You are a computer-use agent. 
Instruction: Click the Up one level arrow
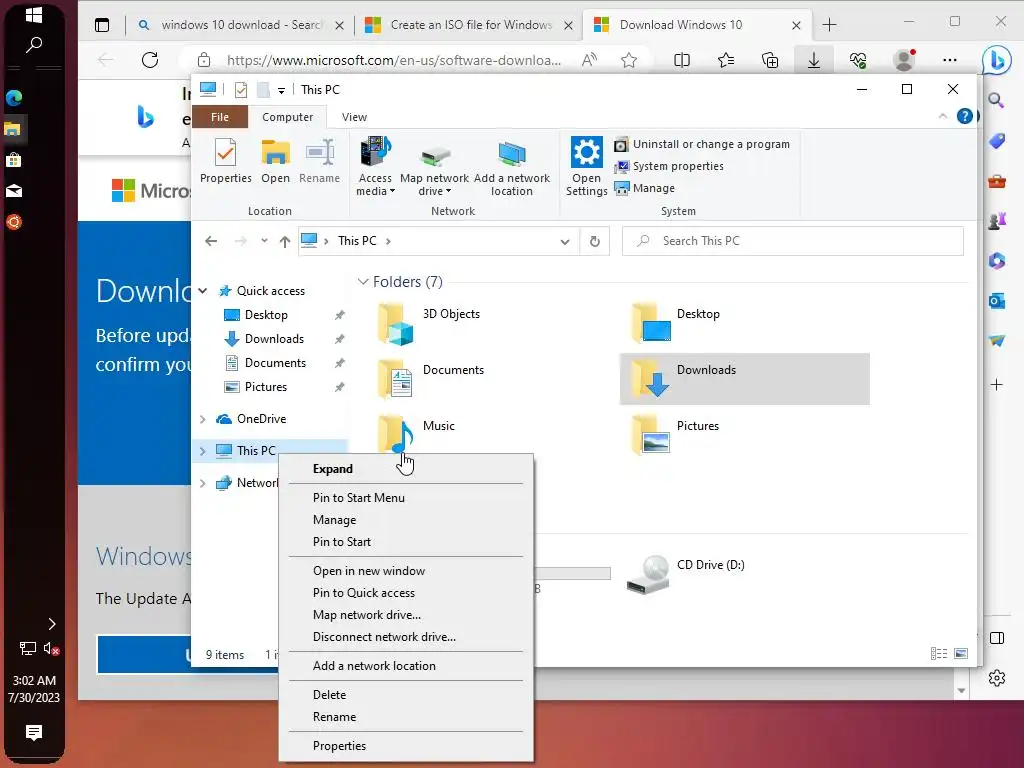(x=285, y=241)
